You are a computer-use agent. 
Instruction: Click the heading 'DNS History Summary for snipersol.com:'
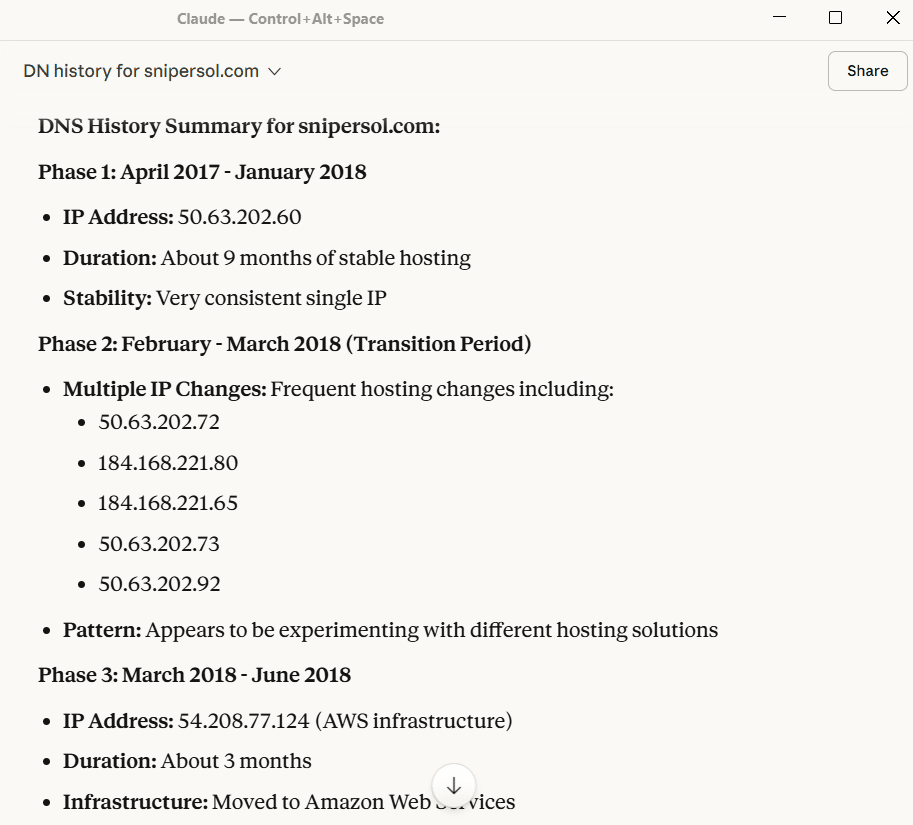pos(239,126)
